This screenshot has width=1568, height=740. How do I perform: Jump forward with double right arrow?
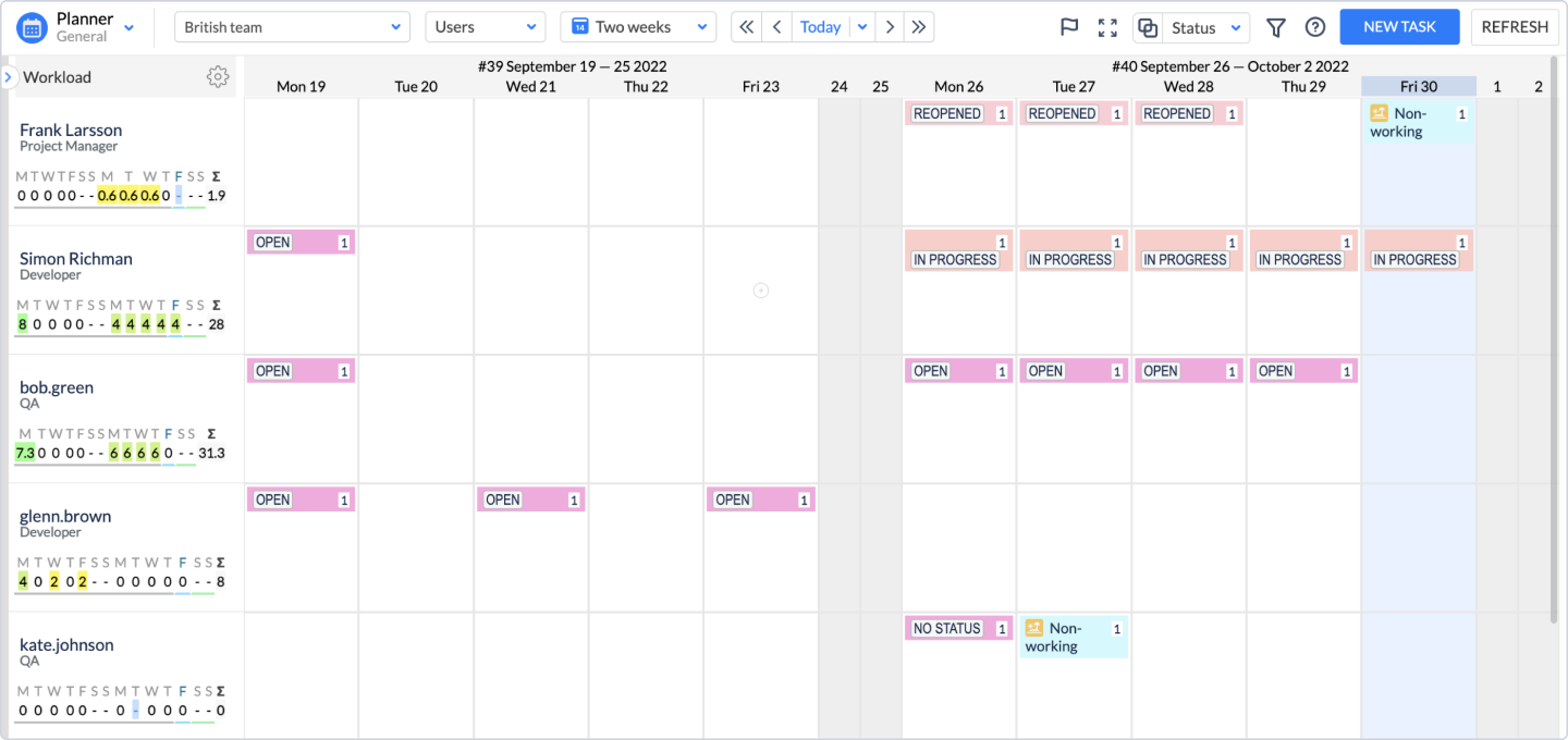pyautogui.click(x=918, y=27)
